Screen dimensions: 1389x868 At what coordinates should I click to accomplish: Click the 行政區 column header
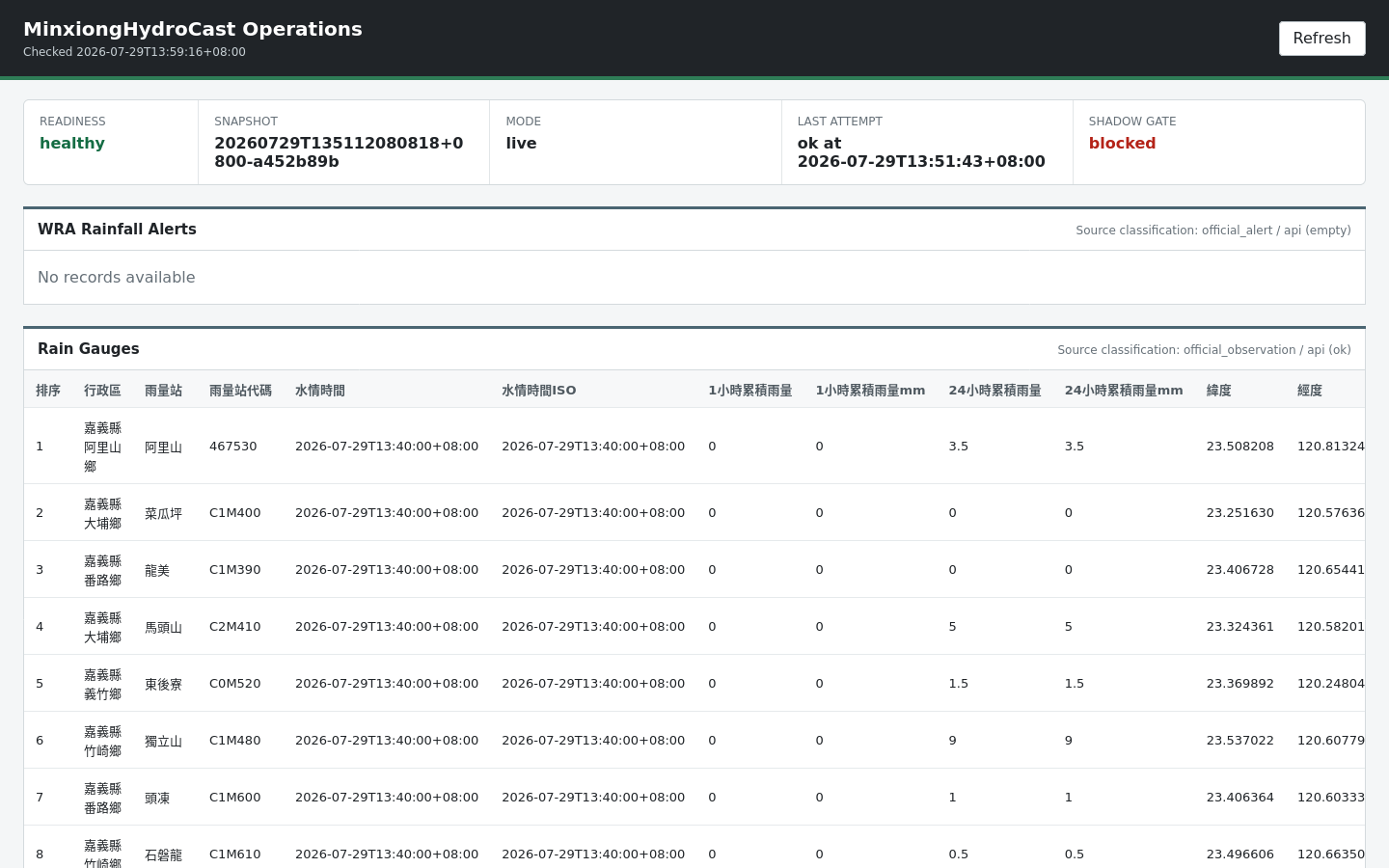click(102, 391)
